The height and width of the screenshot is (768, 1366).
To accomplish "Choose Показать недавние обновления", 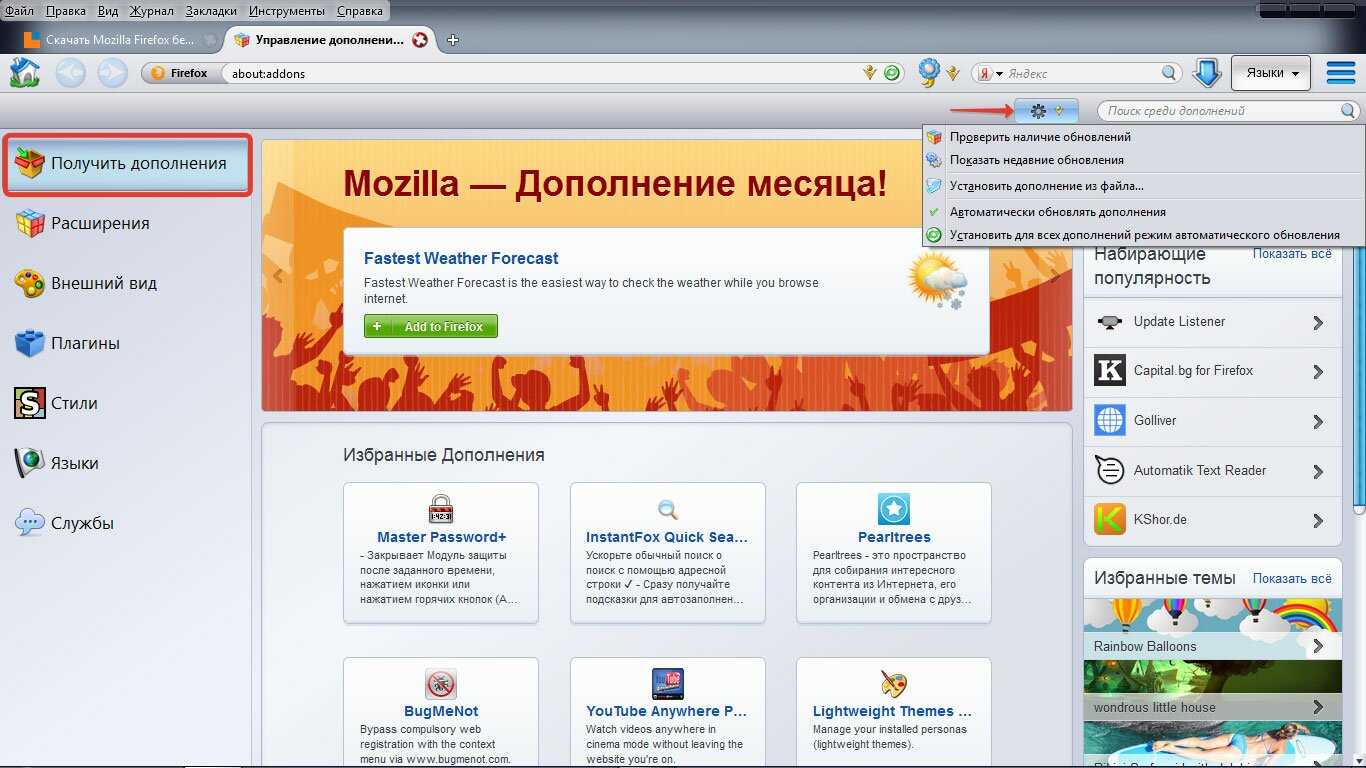I will pyautogui.click(x=1143, y=160).
